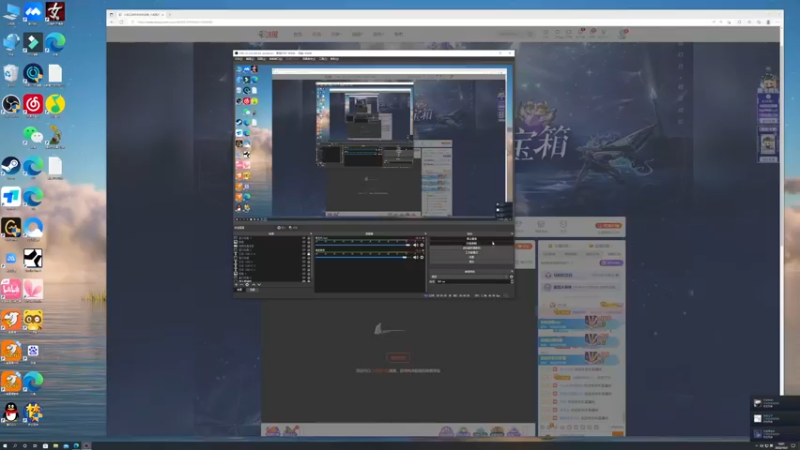Open the pink petal app shortcut

(x=33, y=289)
